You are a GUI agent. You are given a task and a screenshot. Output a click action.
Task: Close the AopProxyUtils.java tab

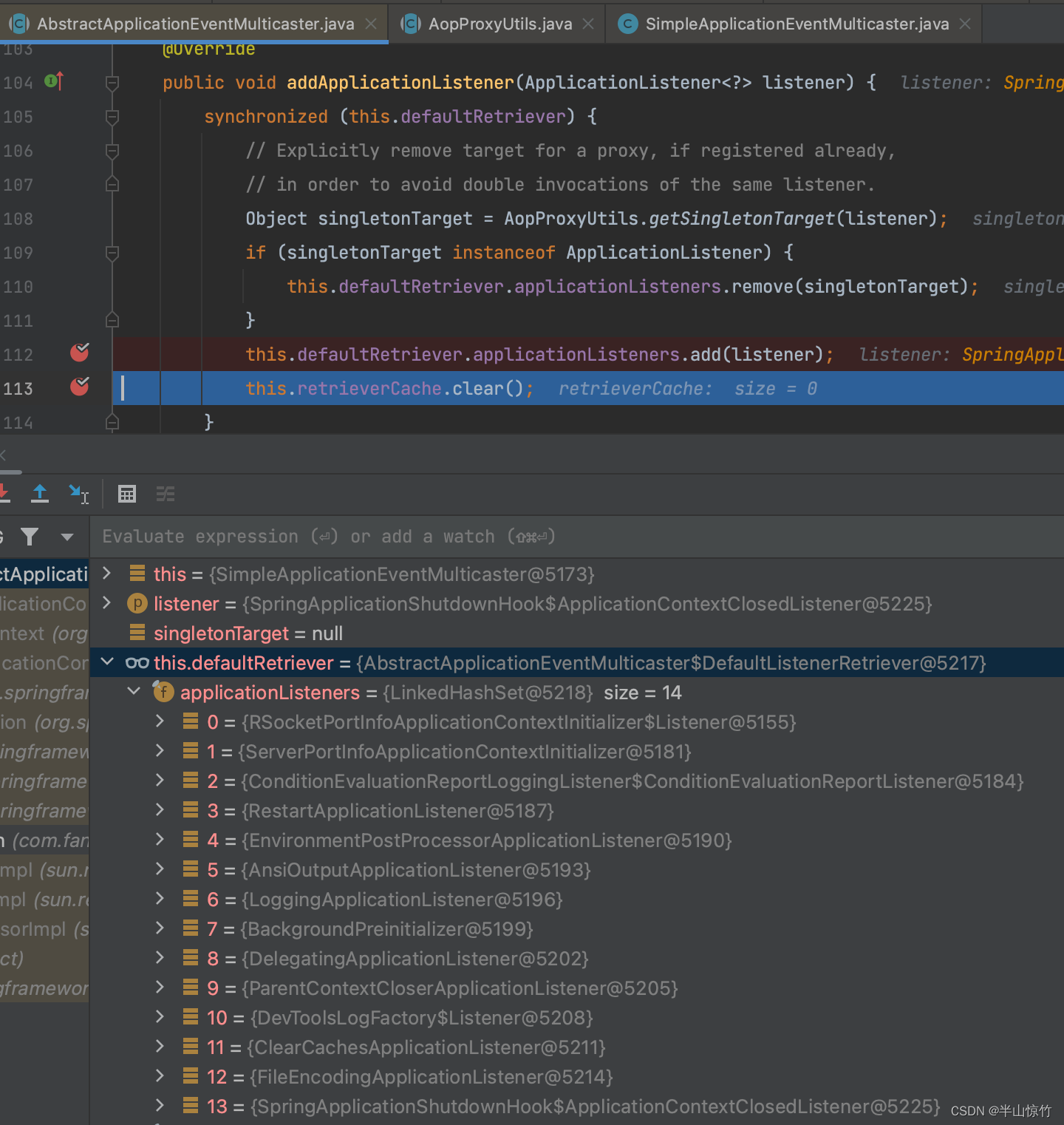(588, 24)
